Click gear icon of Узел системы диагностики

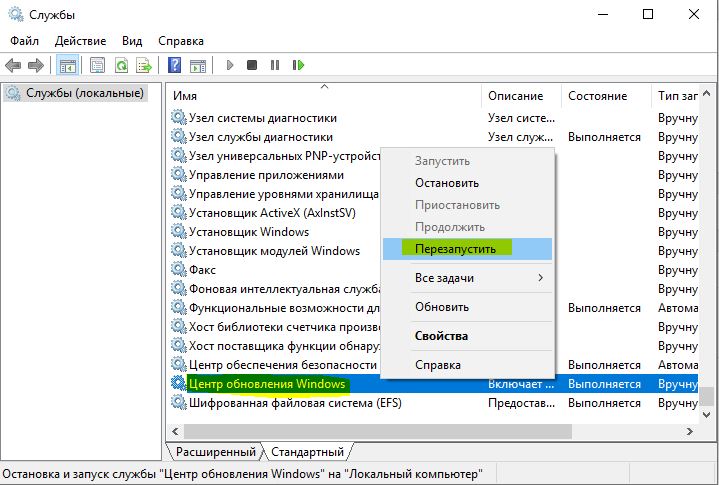coord(178,117)
